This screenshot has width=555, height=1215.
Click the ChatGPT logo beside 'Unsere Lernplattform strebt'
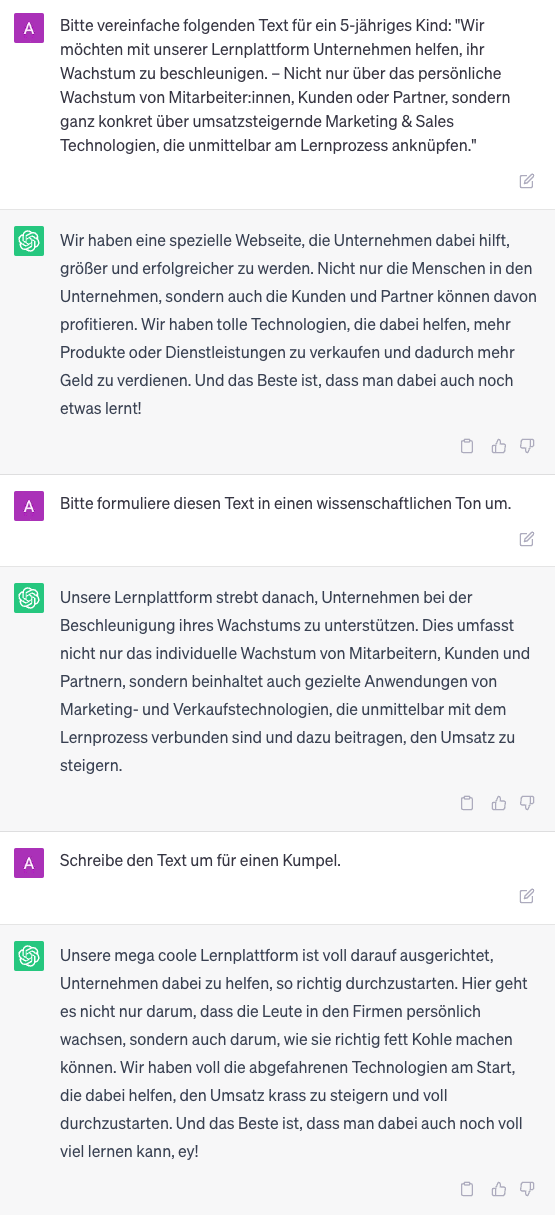click(29, 598)
